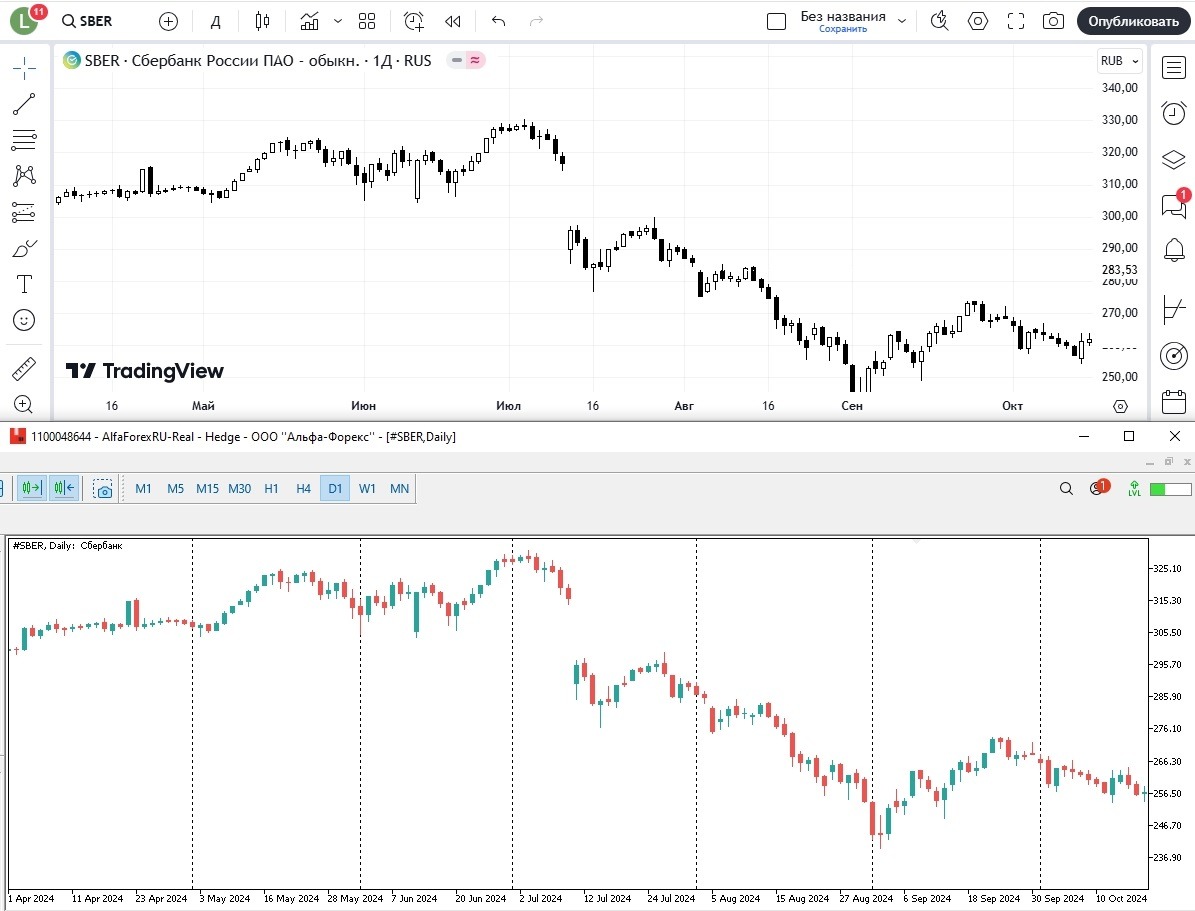This screenshot has height=911, width=1195.
Task: Start bar replay mode
Action: pyautogui.click(x=453, y=21)
